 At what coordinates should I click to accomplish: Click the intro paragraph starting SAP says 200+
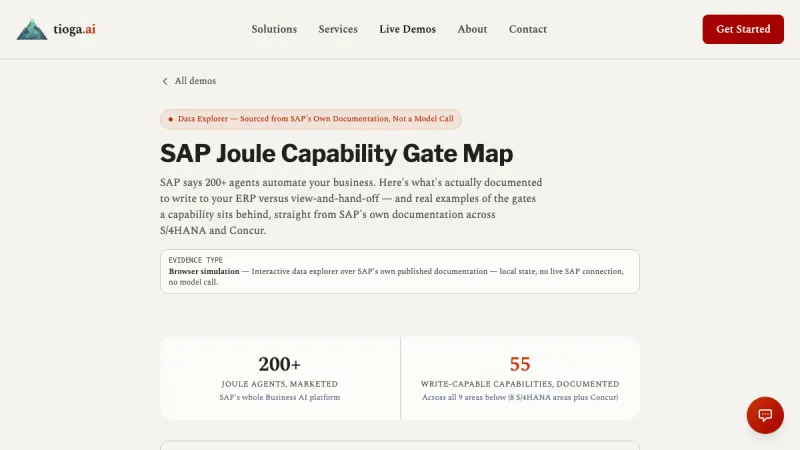tap(351, 206)
